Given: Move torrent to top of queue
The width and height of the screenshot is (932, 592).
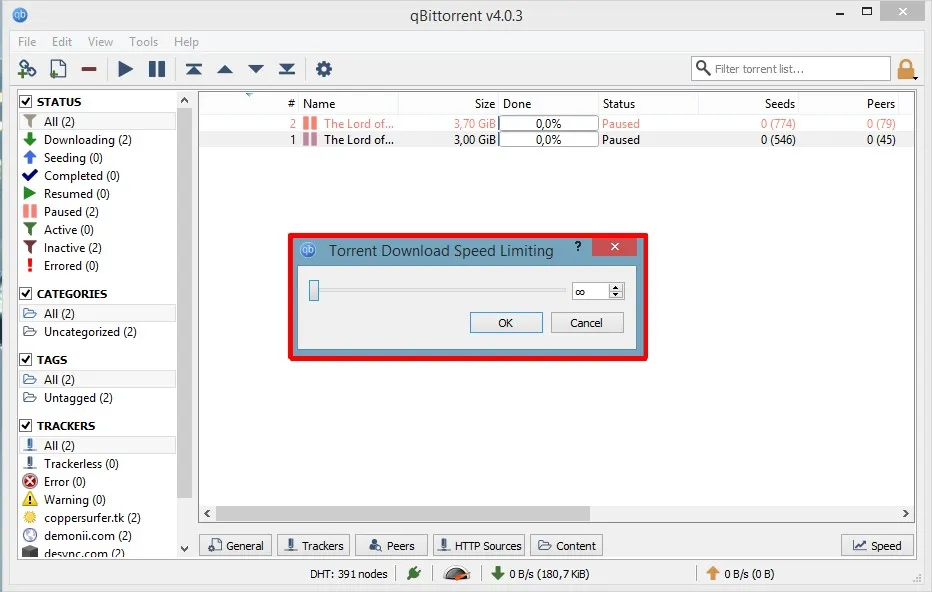Looking at the screenshot, I should coord(194,69).
